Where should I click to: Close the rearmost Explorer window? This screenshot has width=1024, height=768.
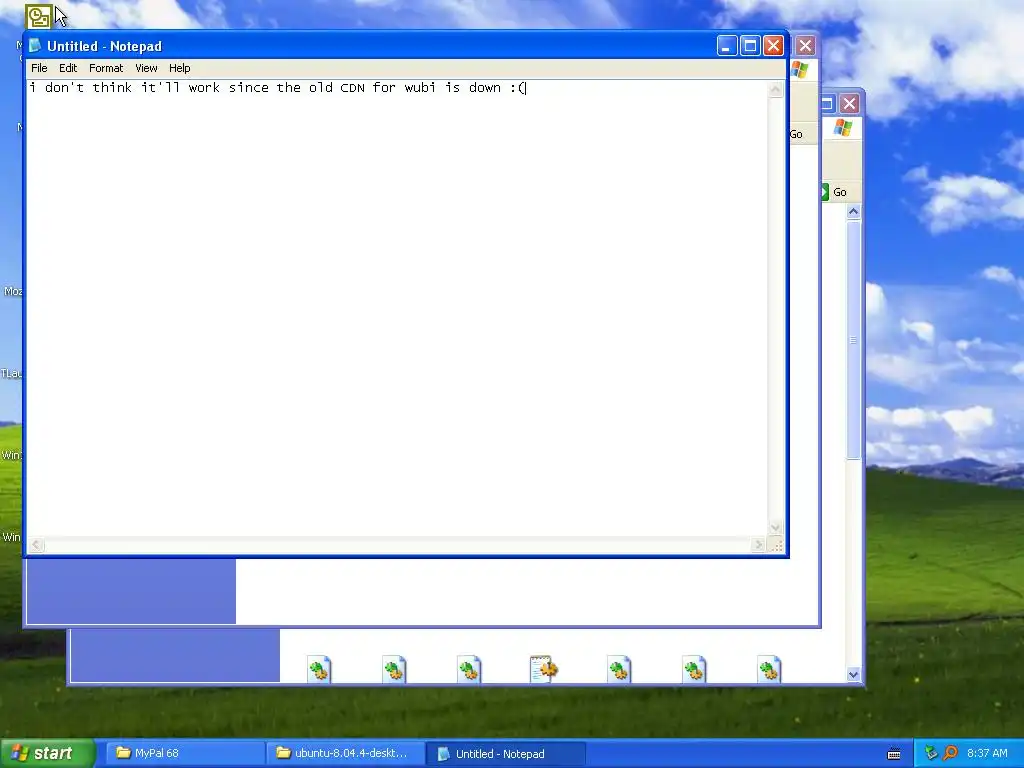click(849, 103)
